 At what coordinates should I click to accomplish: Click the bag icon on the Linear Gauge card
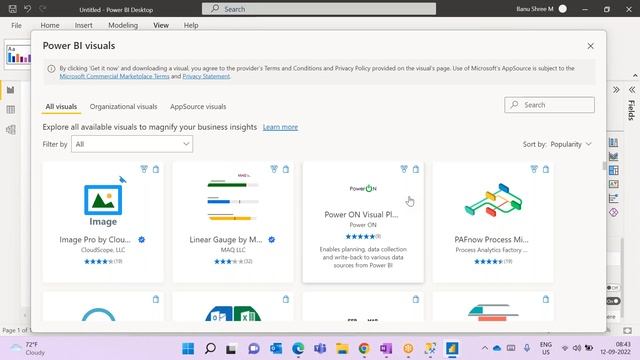(x=286, y=169)
